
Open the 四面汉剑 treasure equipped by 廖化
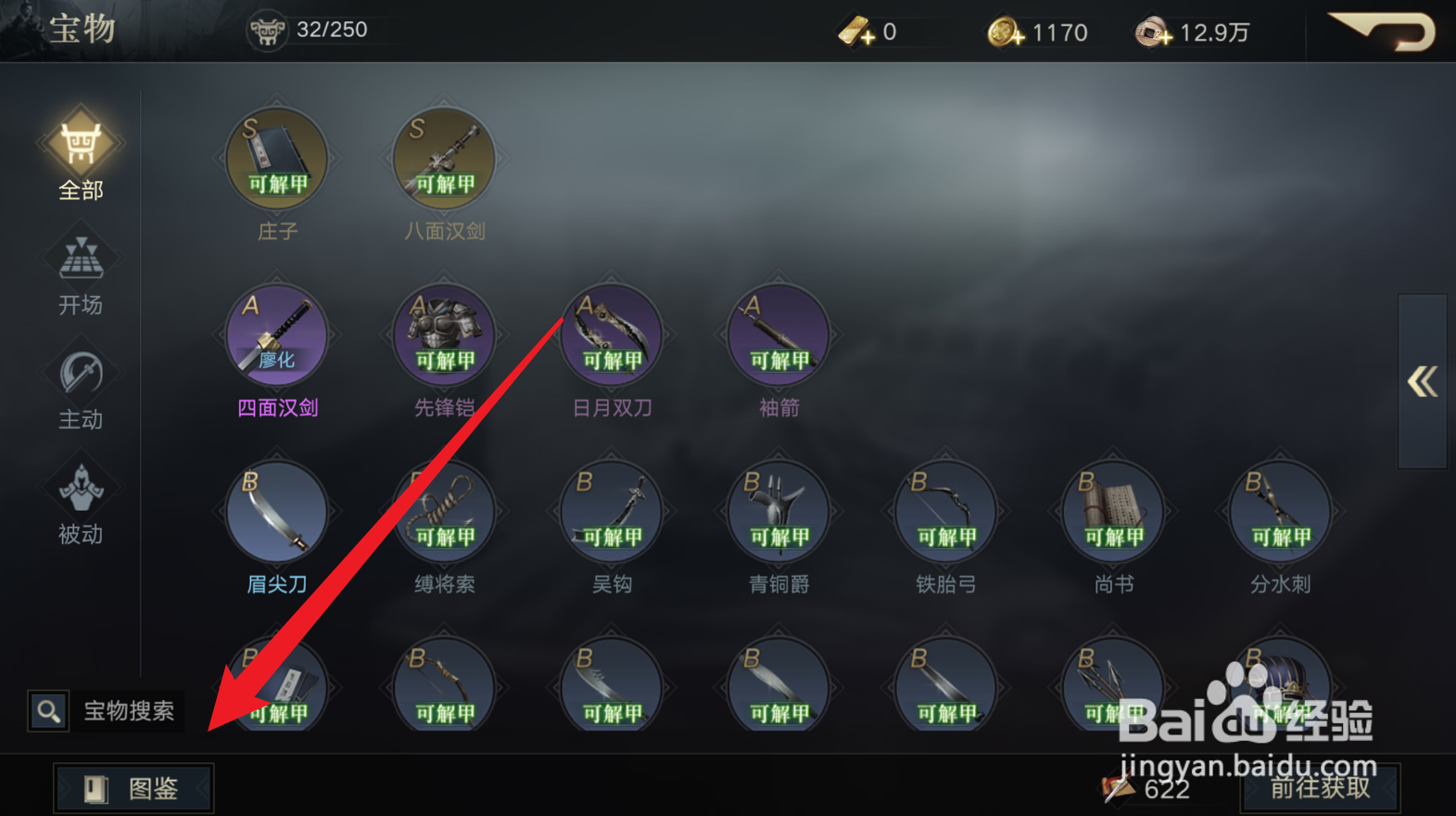277,336
